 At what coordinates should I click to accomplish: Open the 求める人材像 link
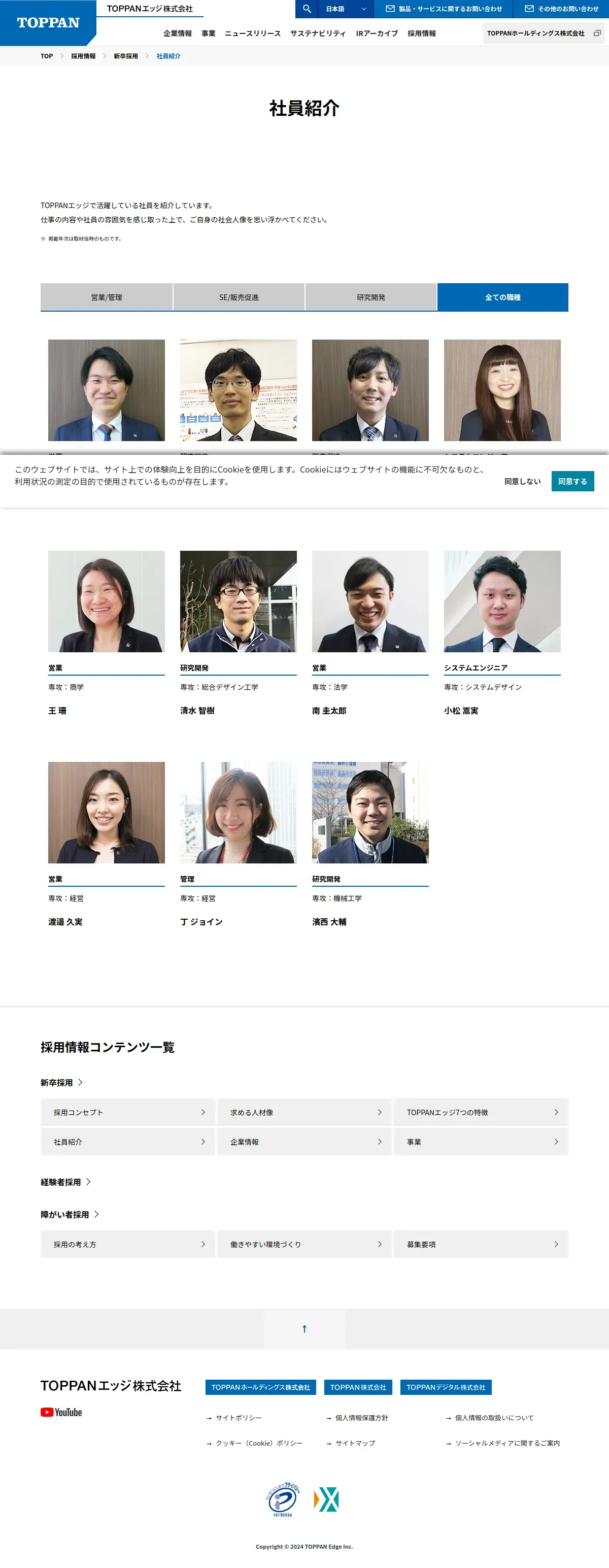click(304, 1112)
